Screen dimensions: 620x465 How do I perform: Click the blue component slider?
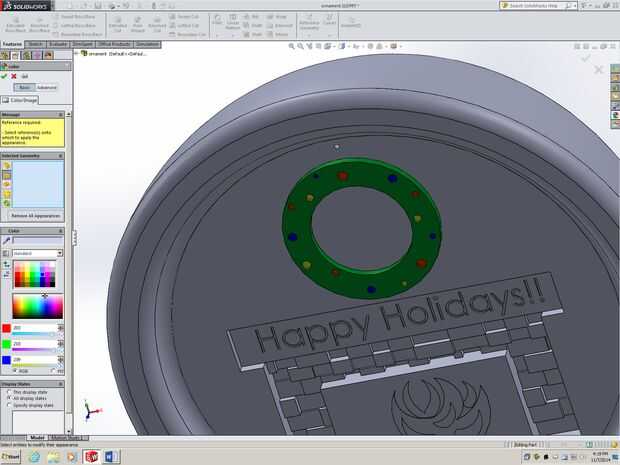pyautogui.click(x=35, y=366)
